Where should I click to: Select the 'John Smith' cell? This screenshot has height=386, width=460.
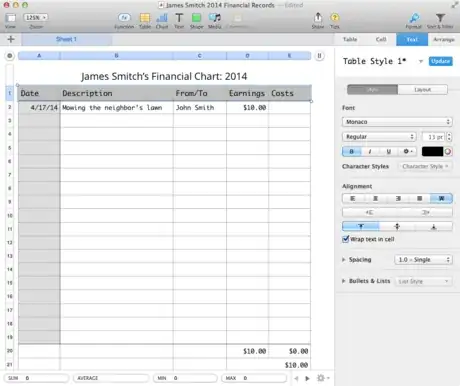tap(200, 107)
